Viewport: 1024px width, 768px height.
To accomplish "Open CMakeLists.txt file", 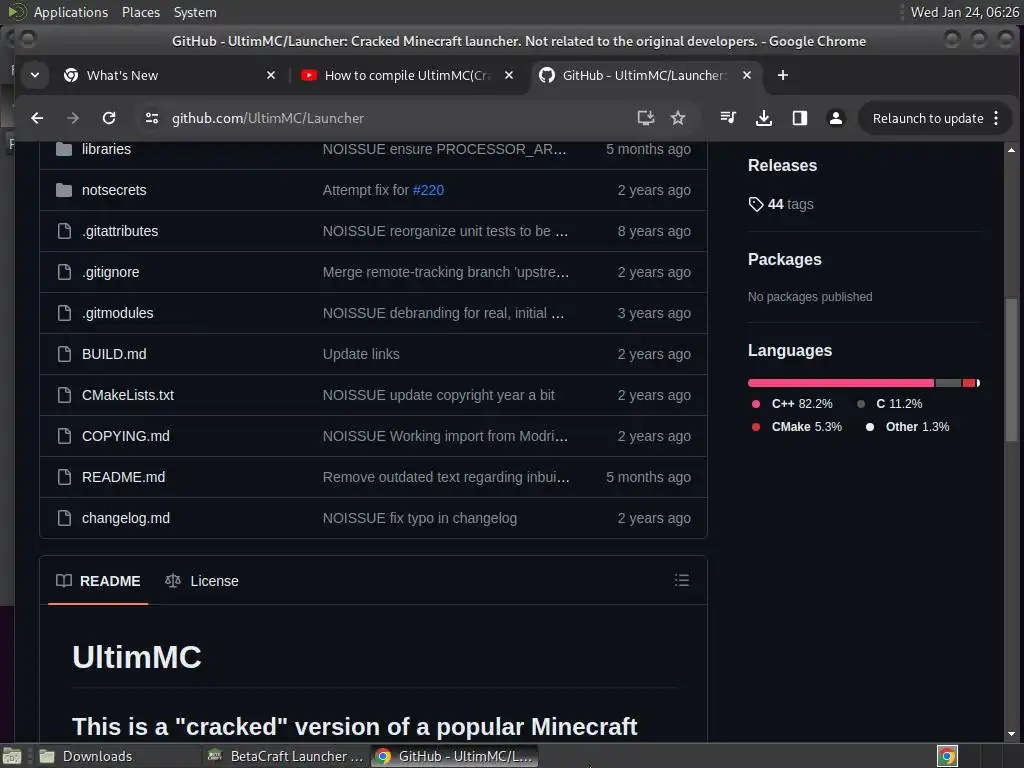I will [x=128, y=395].
